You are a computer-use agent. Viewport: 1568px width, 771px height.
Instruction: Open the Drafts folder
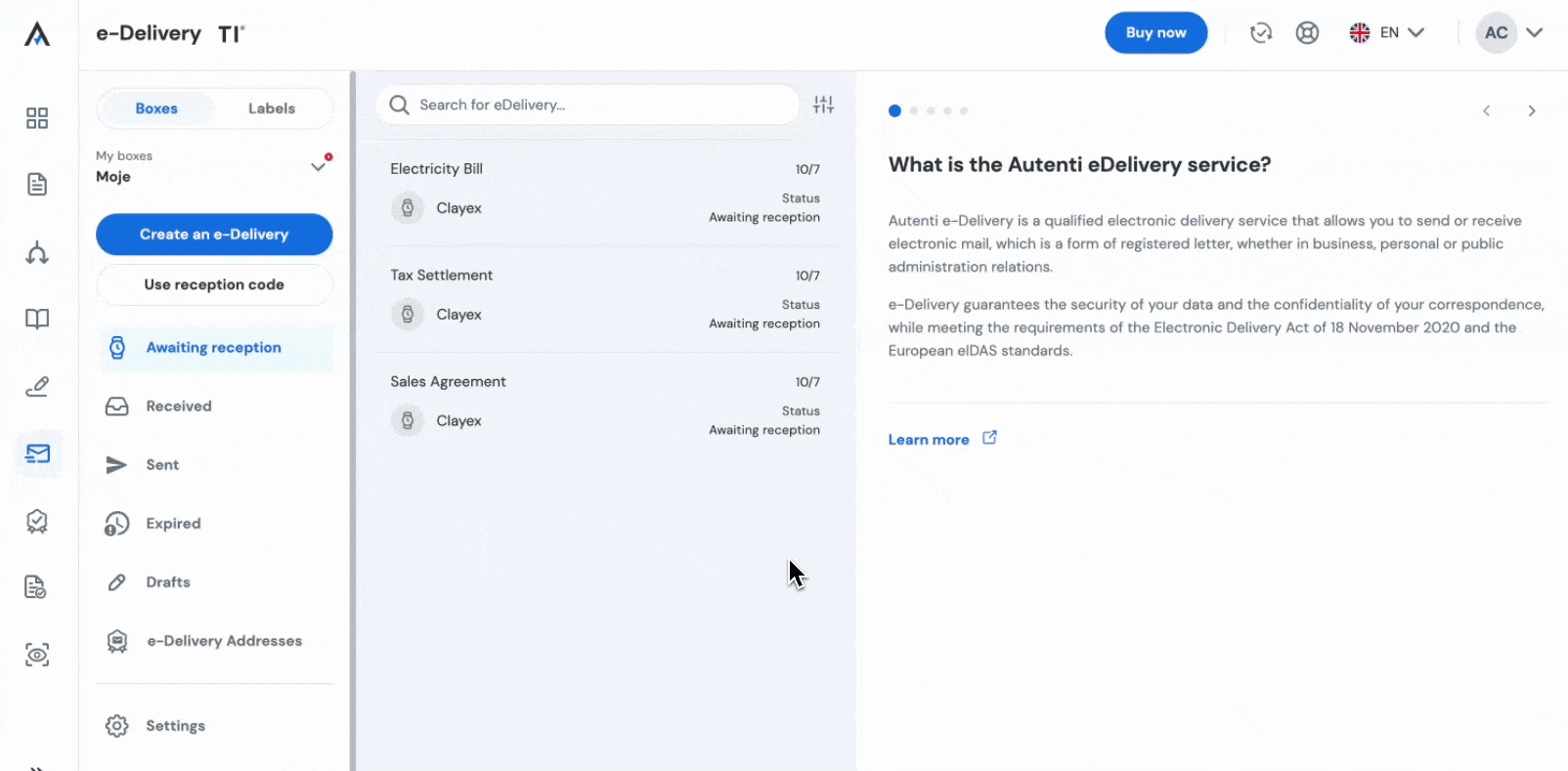(167, 582)
